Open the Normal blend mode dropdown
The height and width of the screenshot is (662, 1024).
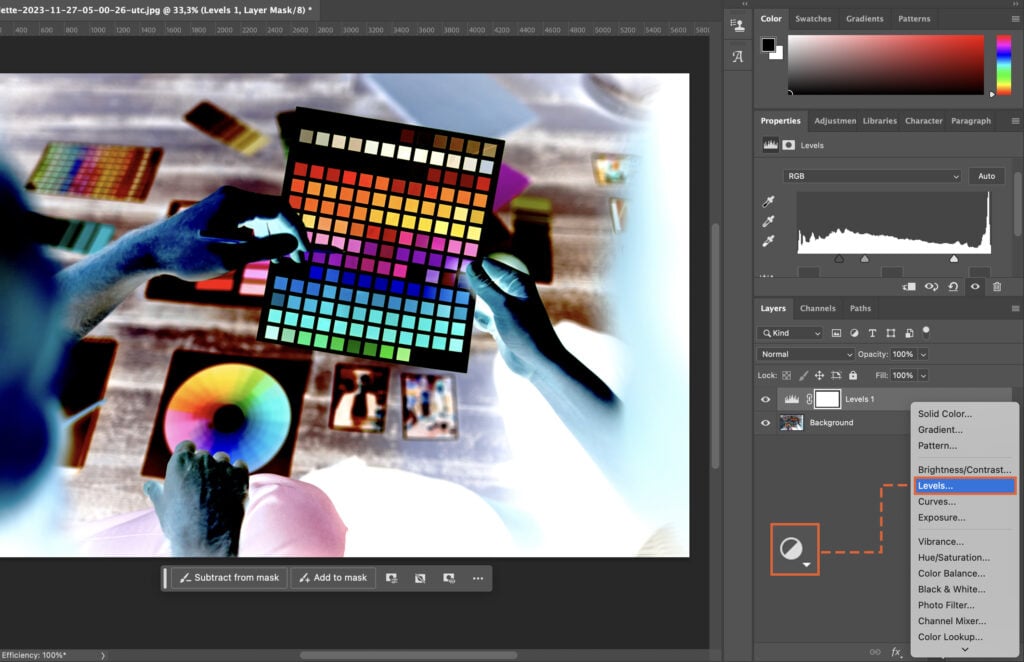point(805,354)
